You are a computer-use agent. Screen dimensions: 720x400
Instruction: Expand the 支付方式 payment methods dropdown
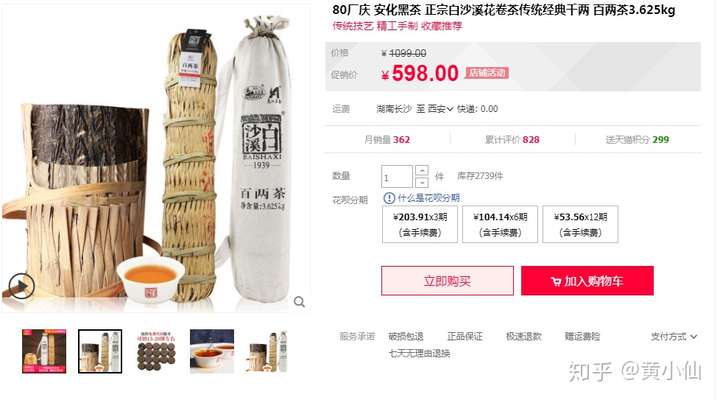[x=674, y=337]
